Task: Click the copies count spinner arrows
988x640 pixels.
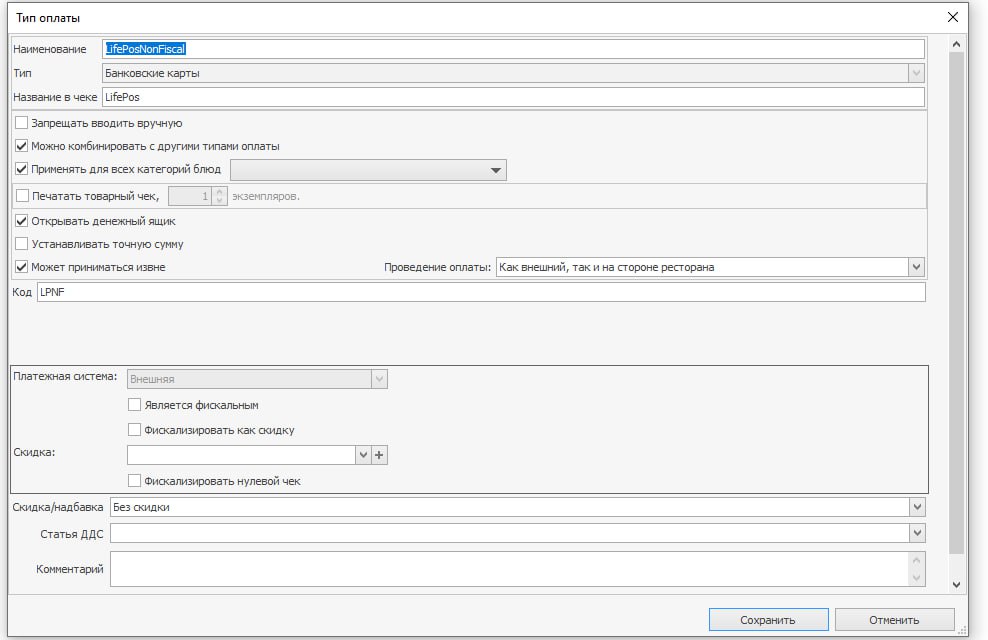Action: [x=219, y=196]
